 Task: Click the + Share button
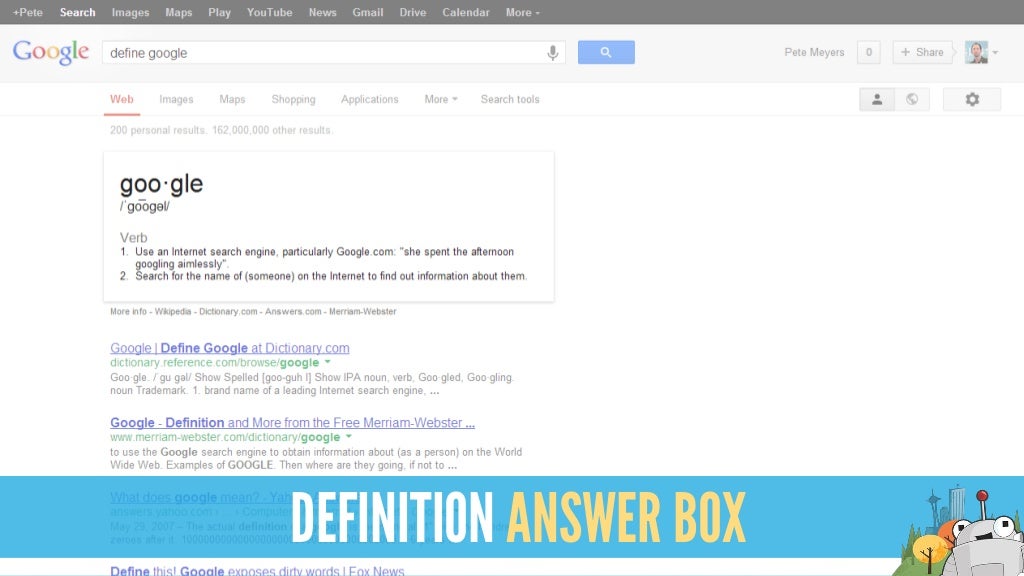[x=922, y=52]
